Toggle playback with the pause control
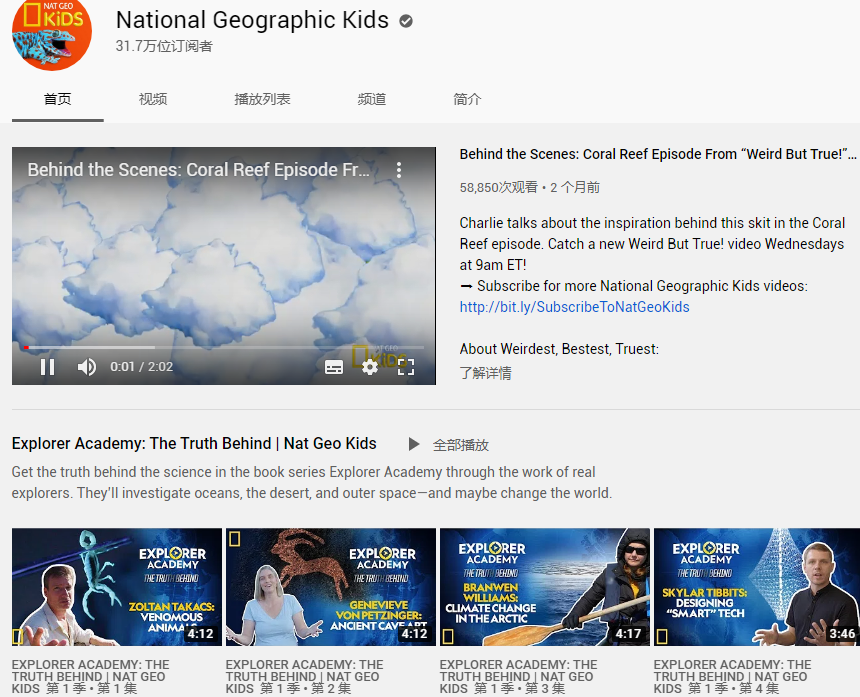The height and width of the screenshot is (697, 860). coord(47,367)
